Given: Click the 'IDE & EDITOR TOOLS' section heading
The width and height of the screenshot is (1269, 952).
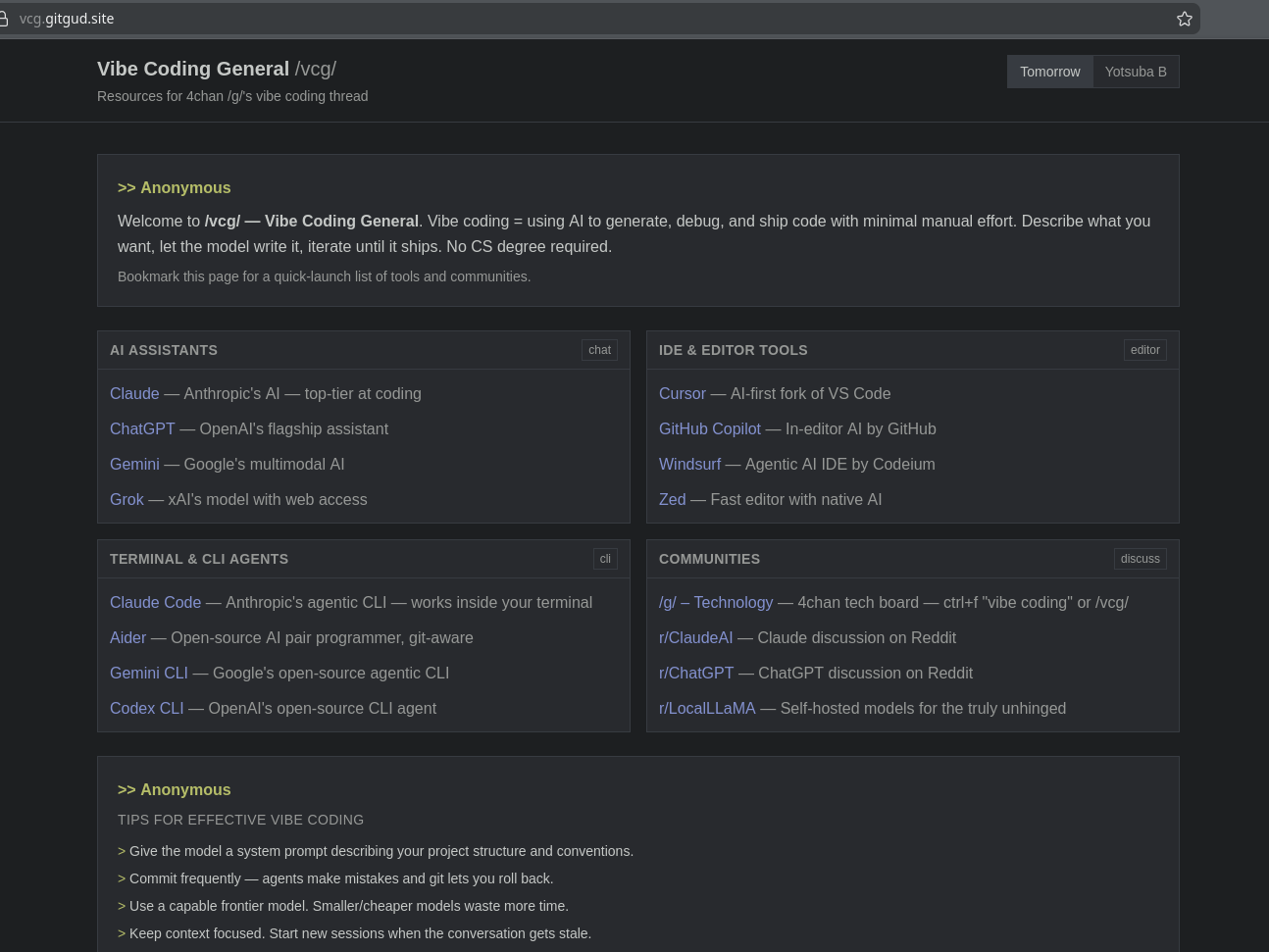Looking at the screenshot, I should click(734, 350).
